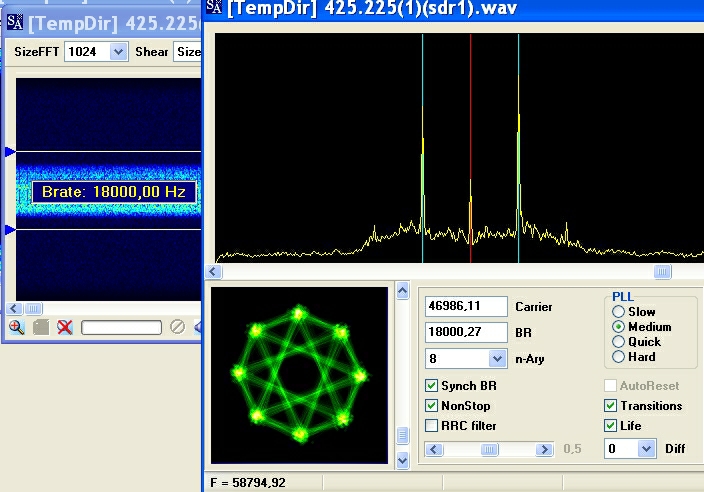Click the Shear Size field
Screen dimensions: 704x492
click(x=188, y=52)
